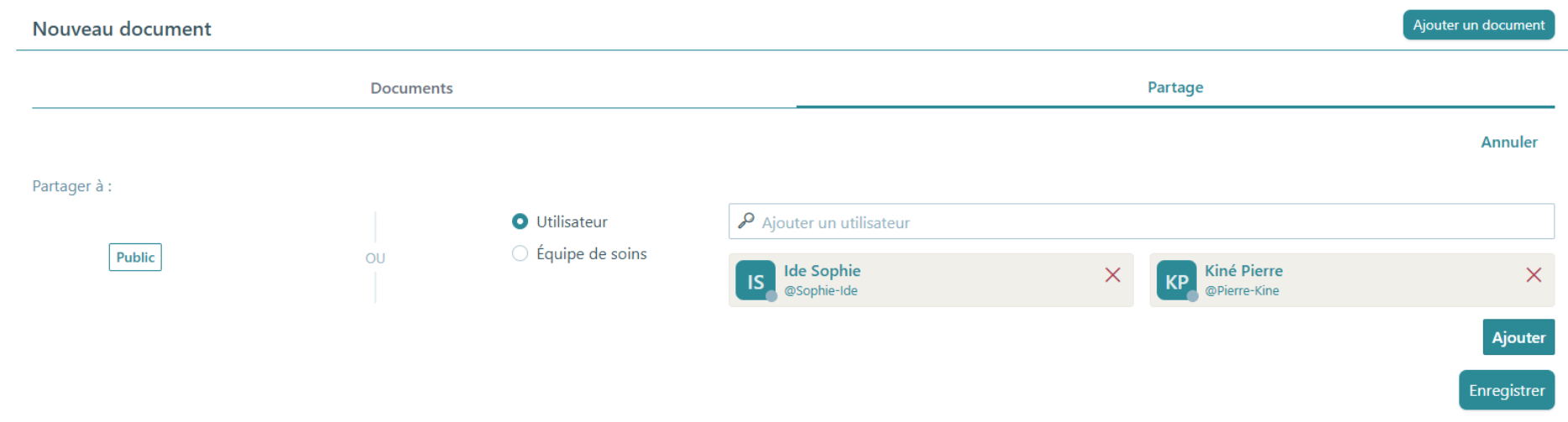Select the Équipe de soins radio option
This screenshot has height=422, width=1568.
(520, 253)
